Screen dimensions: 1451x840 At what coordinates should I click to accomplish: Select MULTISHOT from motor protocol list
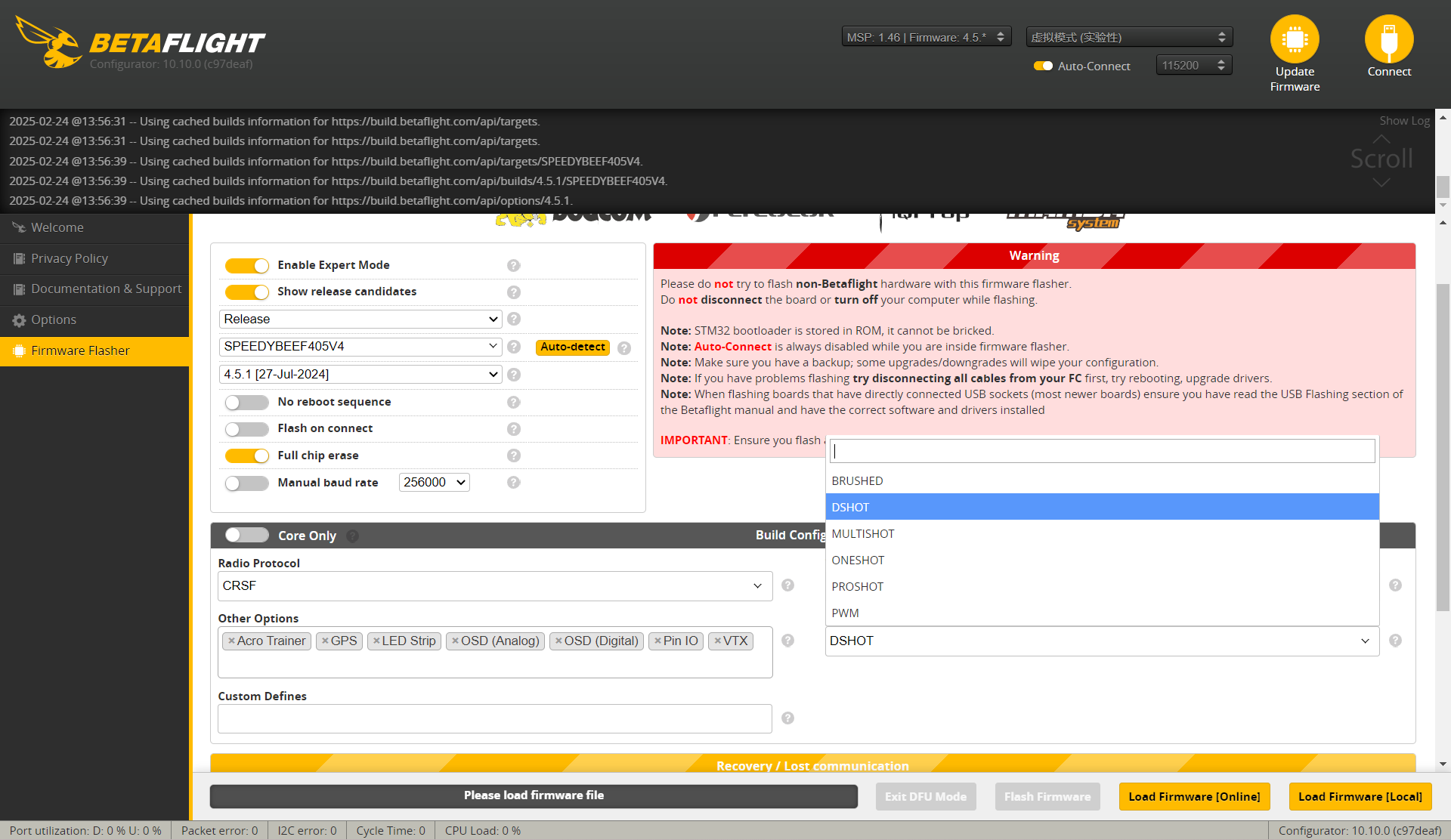click(x=1102, y=533)
